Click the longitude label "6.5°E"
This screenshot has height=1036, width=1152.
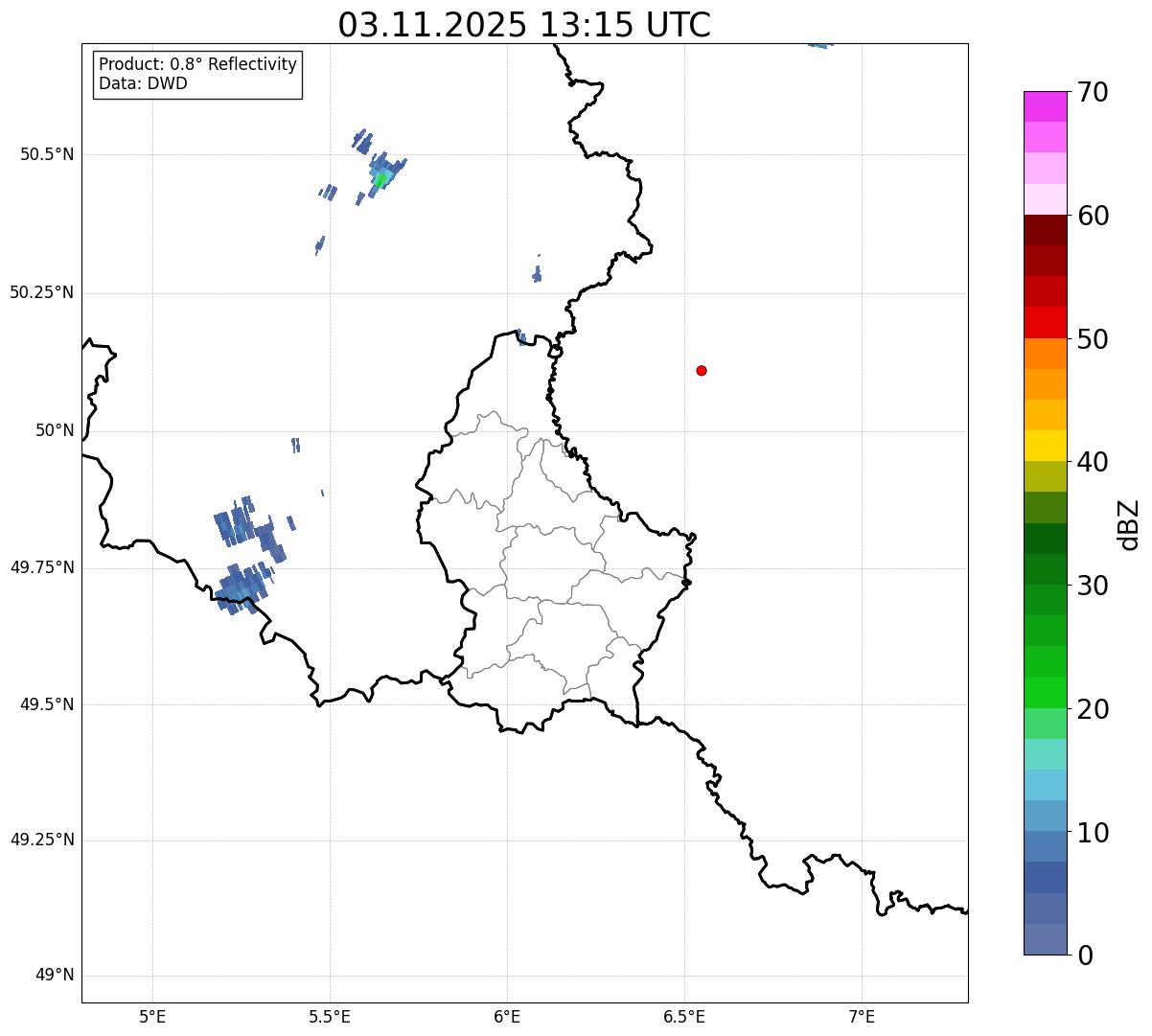684,1016
